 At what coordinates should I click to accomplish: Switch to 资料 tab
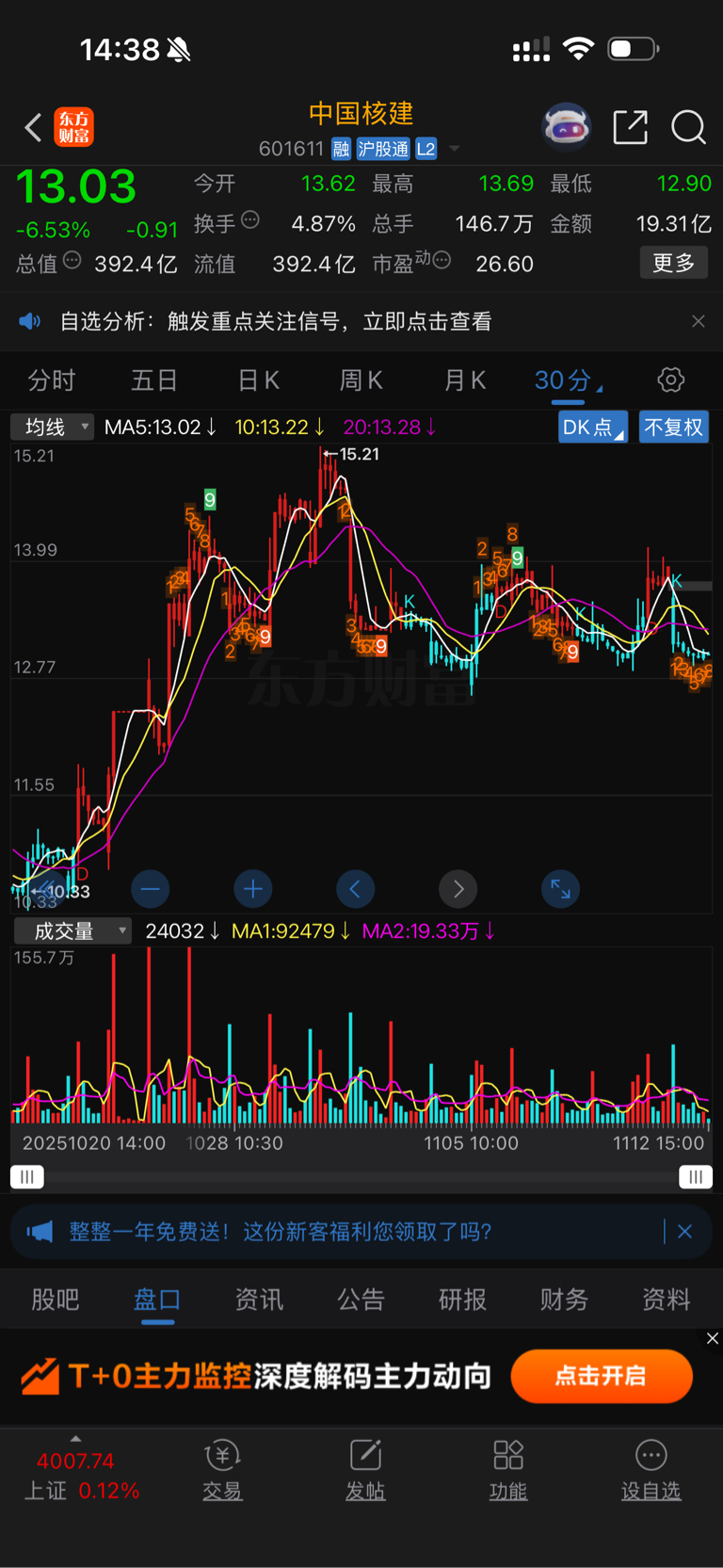pos(666,1300)
